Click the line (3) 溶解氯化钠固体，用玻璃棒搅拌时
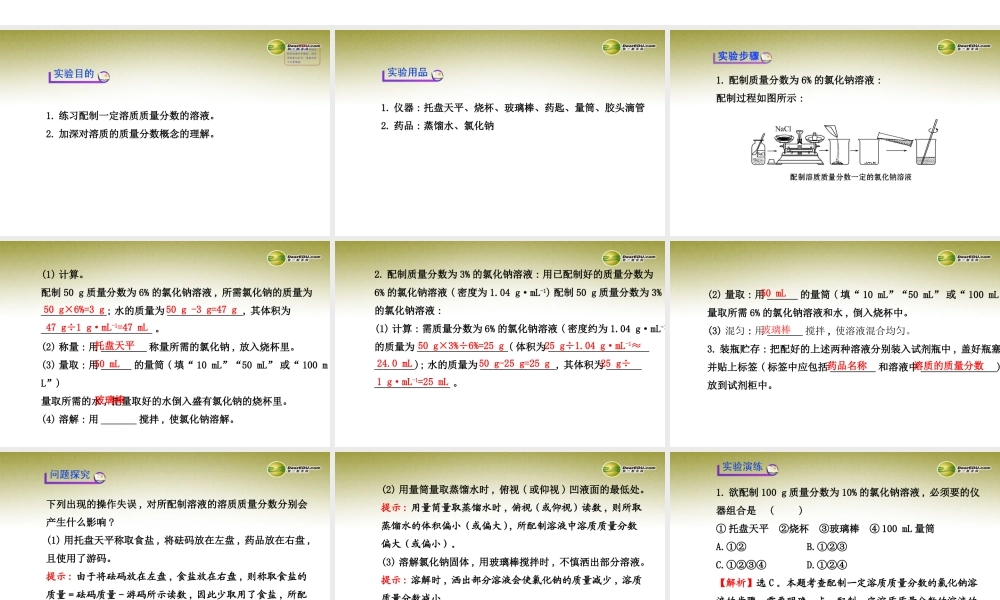This screenshot has width=1000, height=600. pyautogui.click(x=515, y=562)
